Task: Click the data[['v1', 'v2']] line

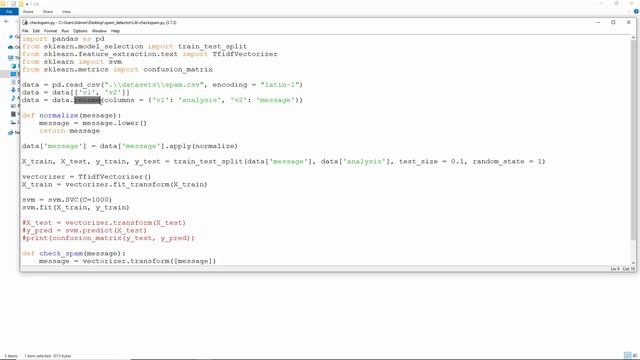Action: click(x=76, y=92)
